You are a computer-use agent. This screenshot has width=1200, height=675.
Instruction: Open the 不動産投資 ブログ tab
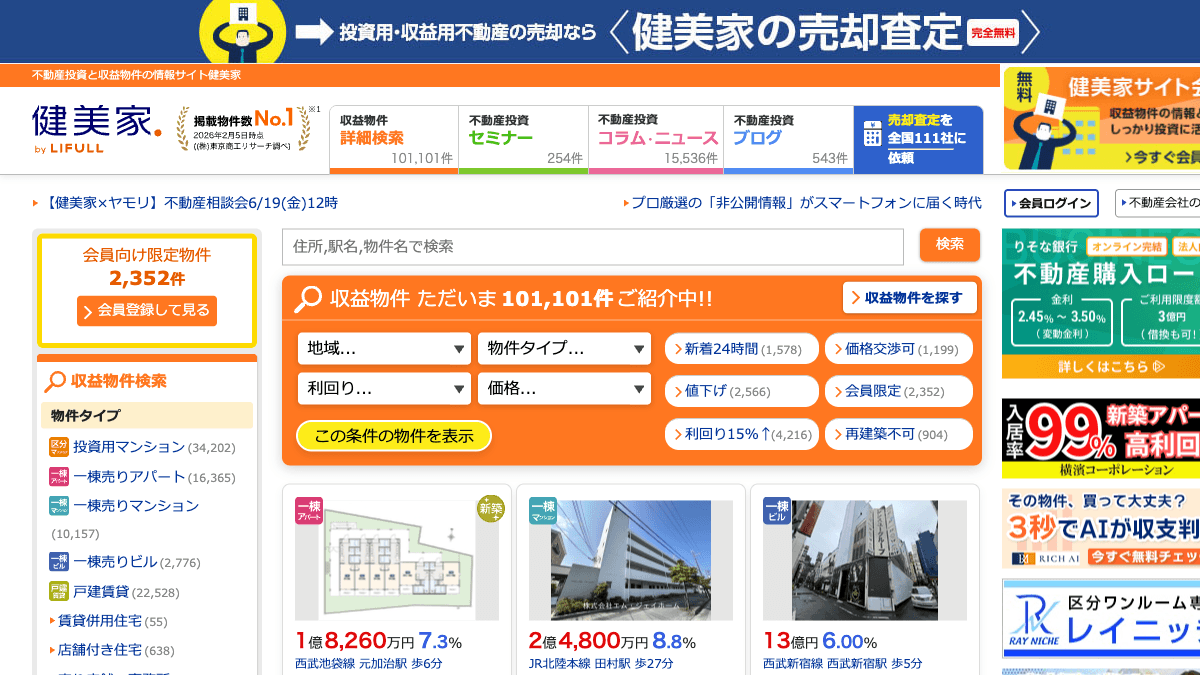click(788, 139)
